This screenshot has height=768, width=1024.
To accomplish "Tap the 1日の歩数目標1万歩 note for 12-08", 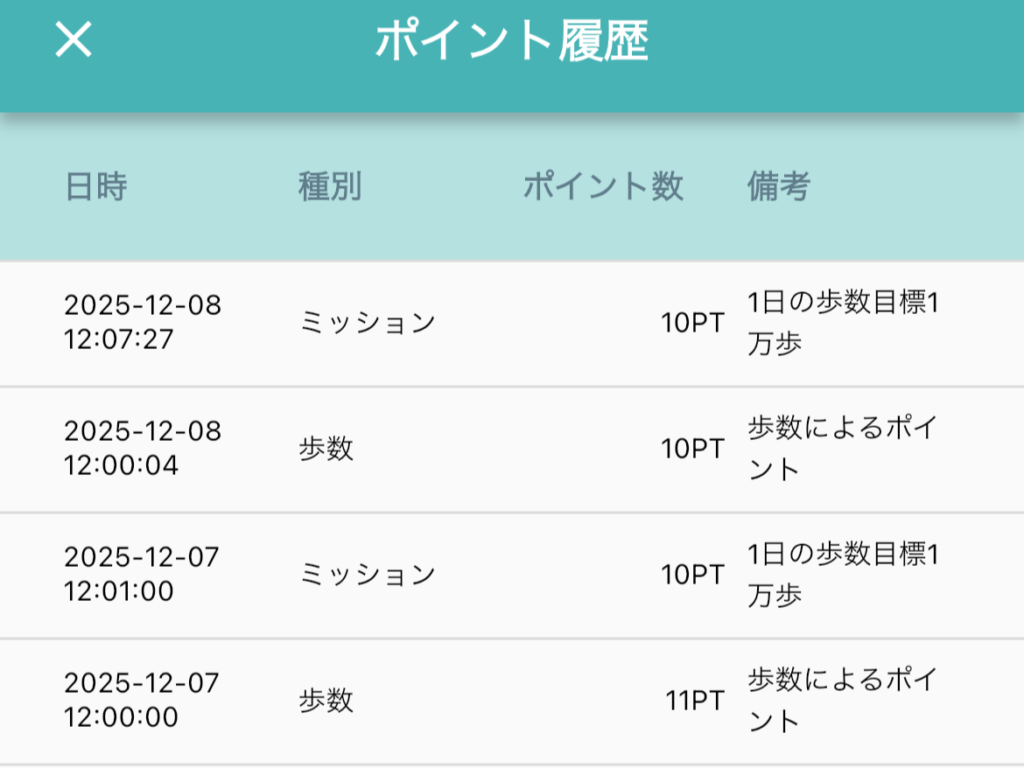I will (843, 323).
